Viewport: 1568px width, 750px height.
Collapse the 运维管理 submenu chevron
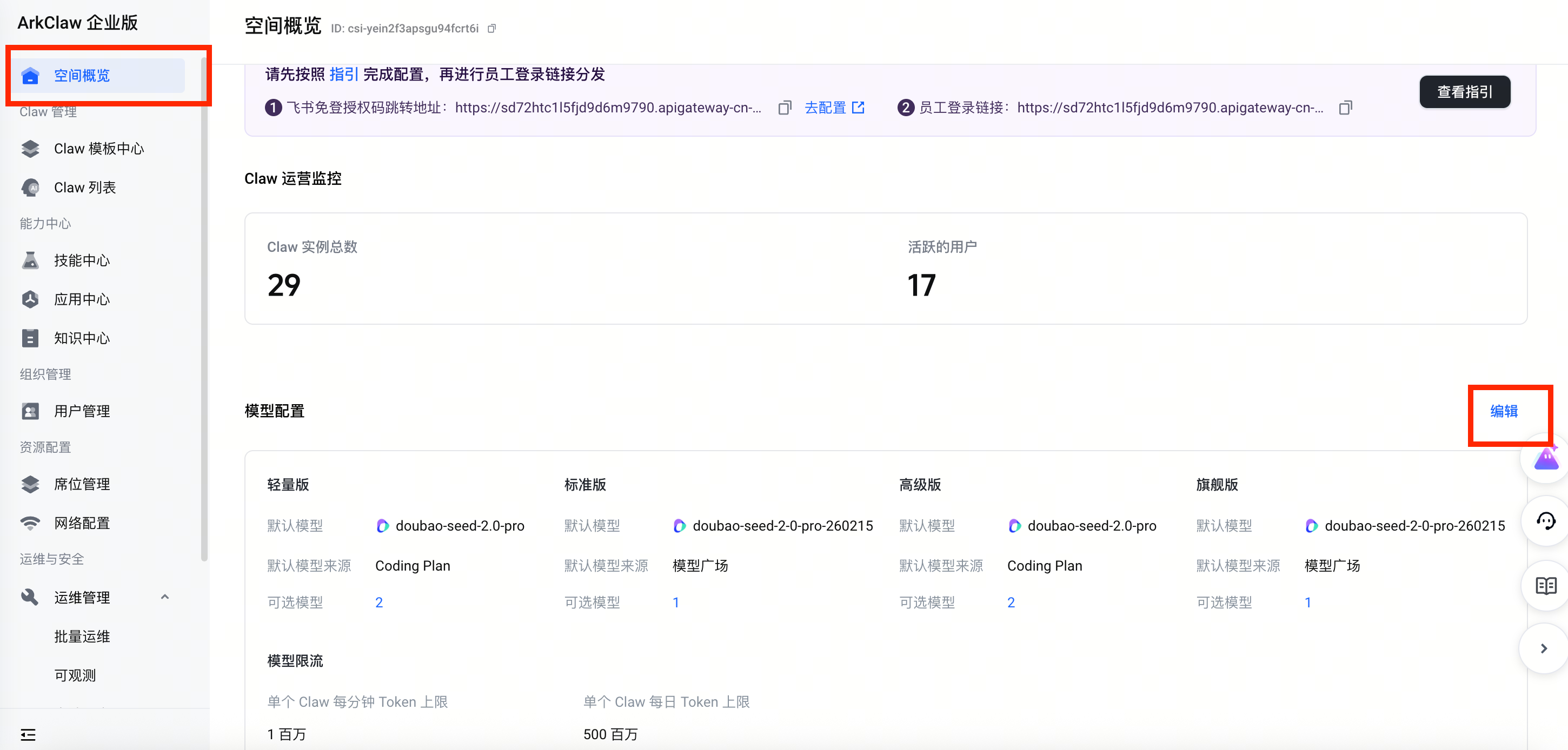165,597
